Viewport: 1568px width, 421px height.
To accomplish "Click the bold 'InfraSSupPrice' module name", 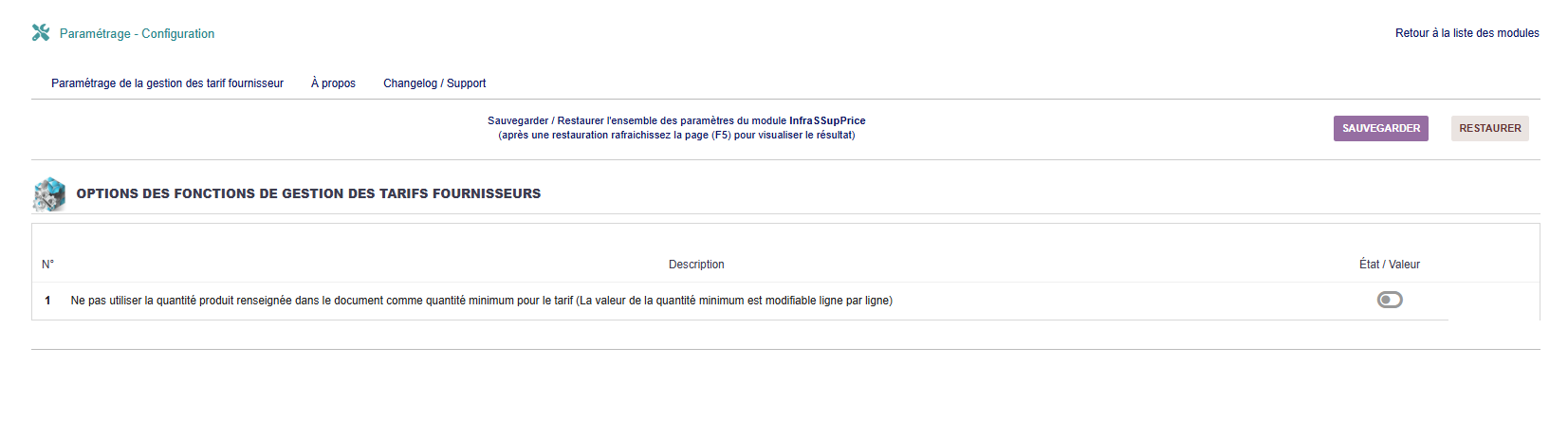I will [x=827, y=120].
